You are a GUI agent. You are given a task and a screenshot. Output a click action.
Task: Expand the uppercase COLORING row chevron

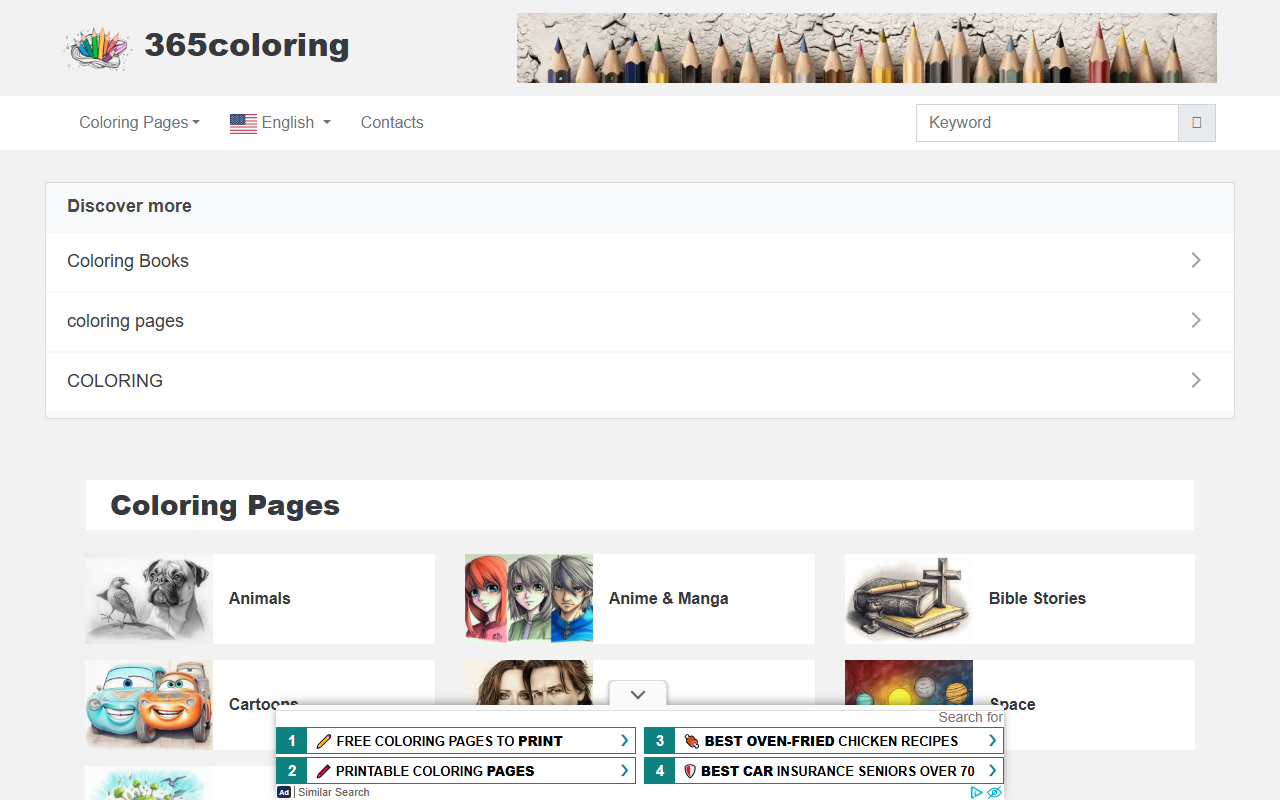pyautogui.click(x=1196, y=380)
